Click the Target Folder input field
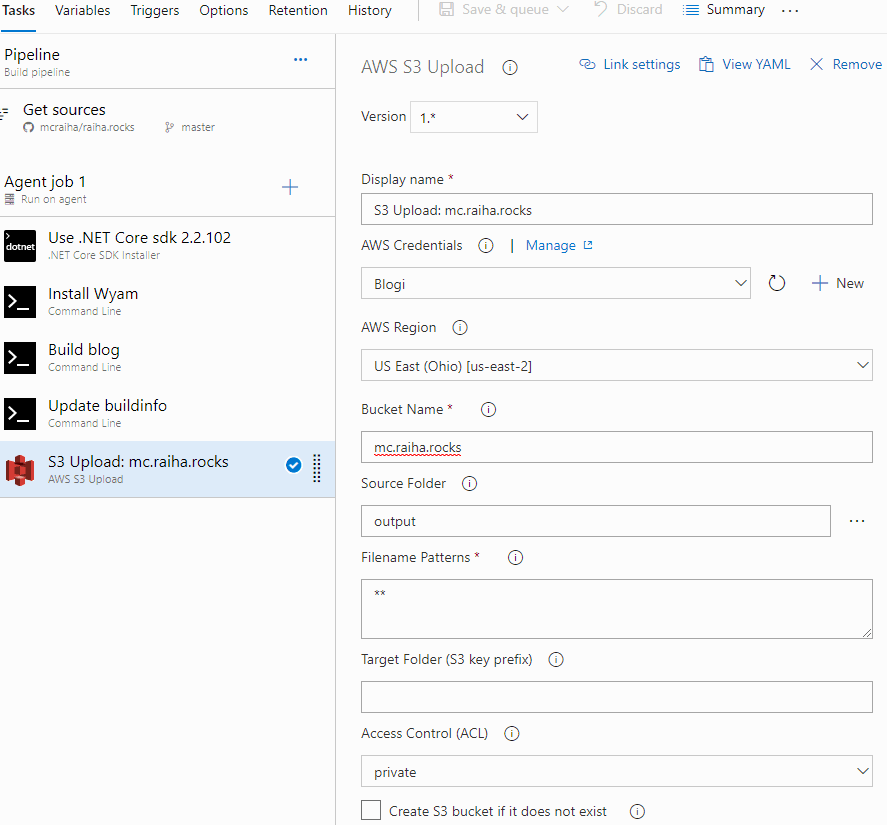 (617, 696)
